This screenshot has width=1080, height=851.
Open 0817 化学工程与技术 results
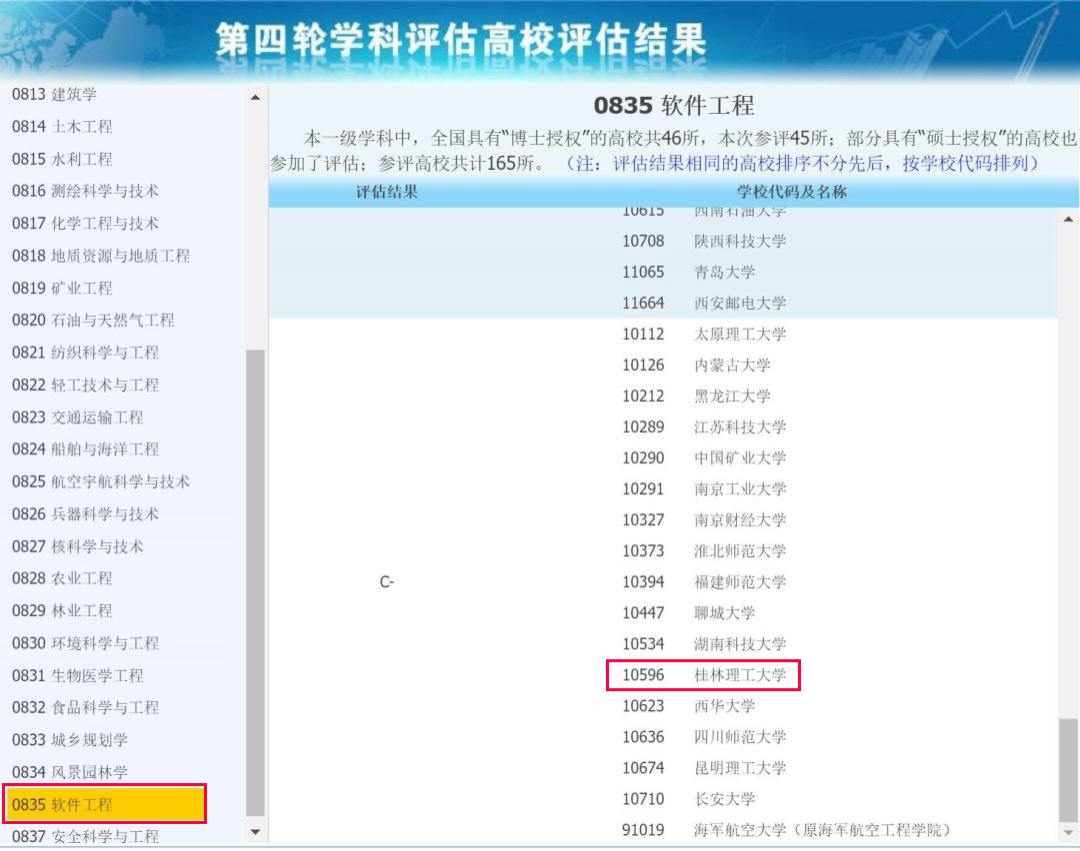[85, 223]
